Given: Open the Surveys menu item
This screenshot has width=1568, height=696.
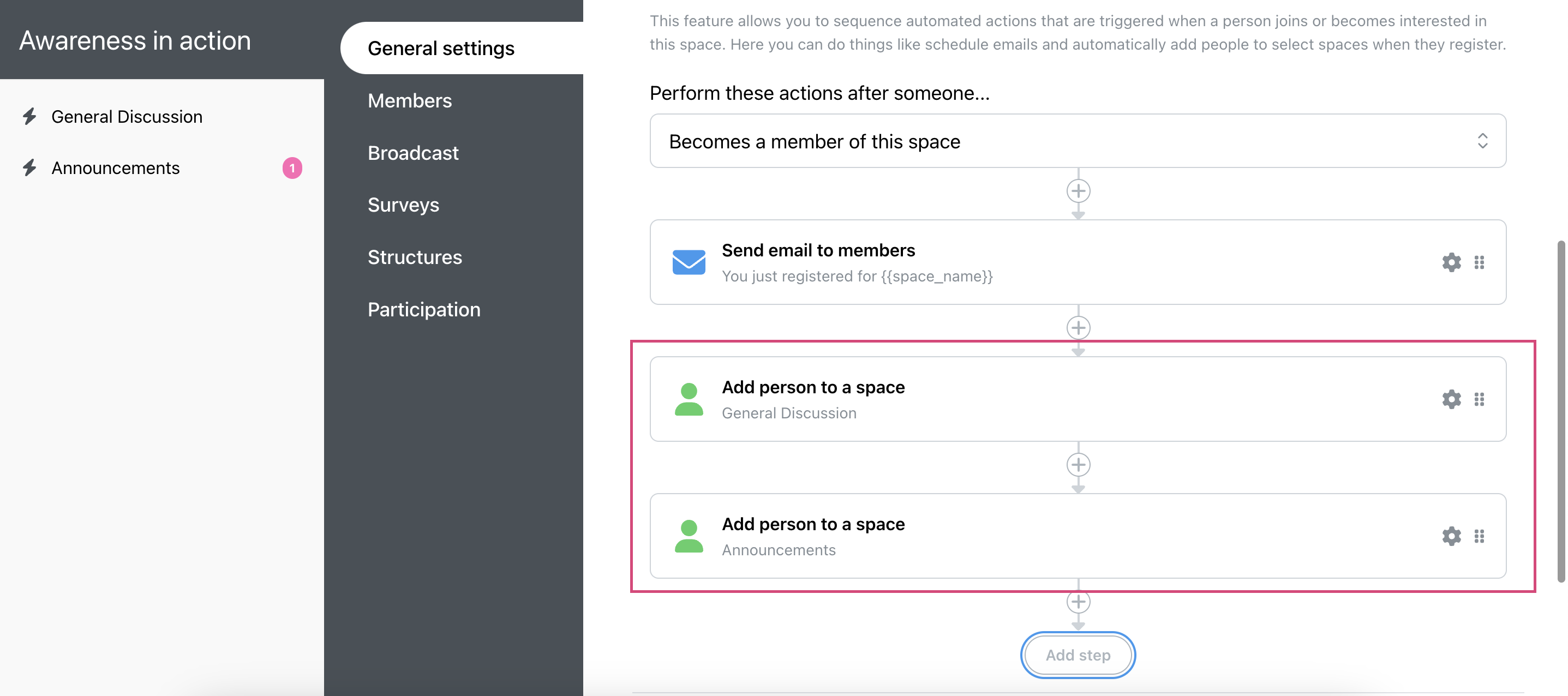Looking at the screenshot, I should coord(403,205).
